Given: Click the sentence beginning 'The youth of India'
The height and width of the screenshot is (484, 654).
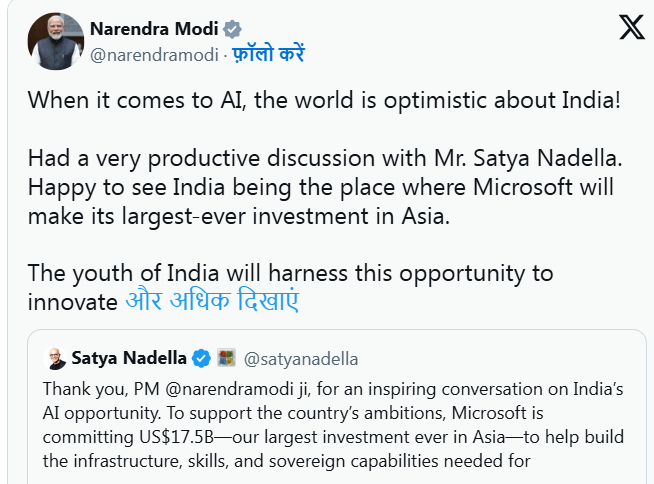Looking at the screenshot, I should (290, 273).
